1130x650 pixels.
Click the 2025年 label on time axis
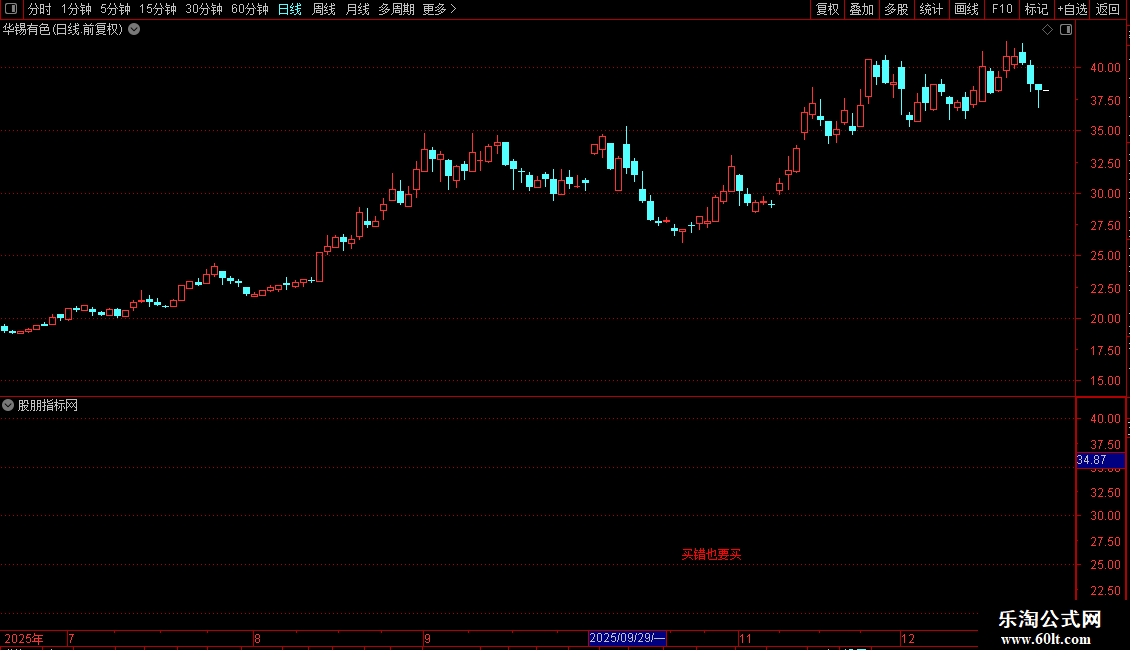click(x=24, y=638)
